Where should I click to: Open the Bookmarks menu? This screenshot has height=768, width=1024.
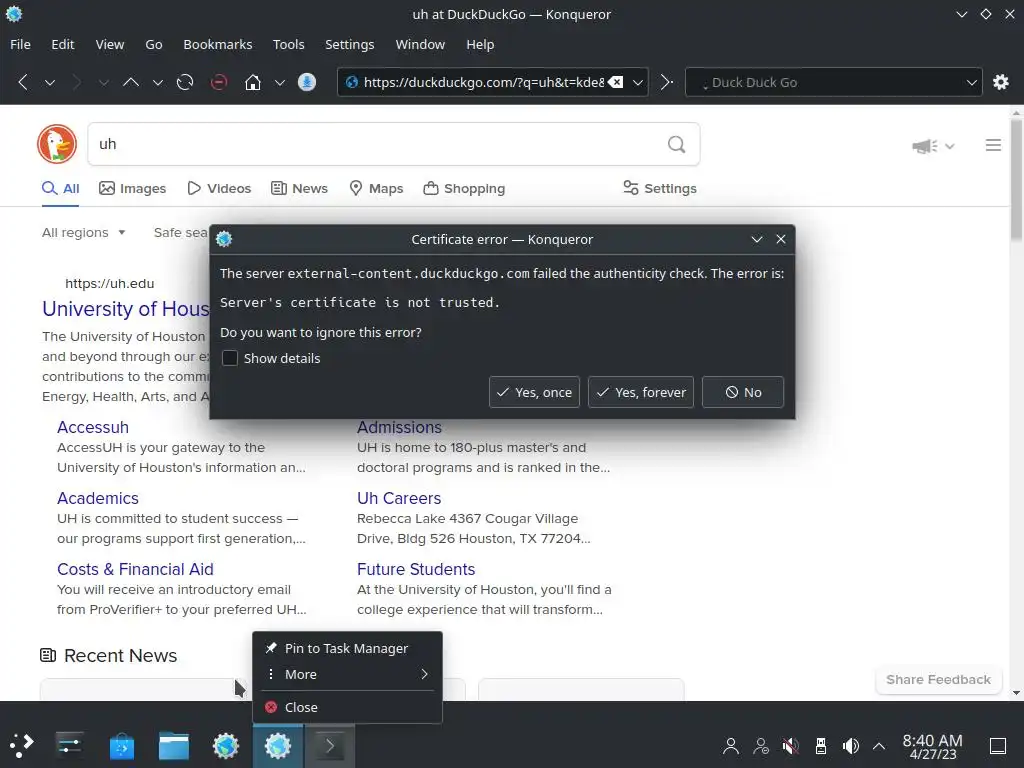(217, 44)
